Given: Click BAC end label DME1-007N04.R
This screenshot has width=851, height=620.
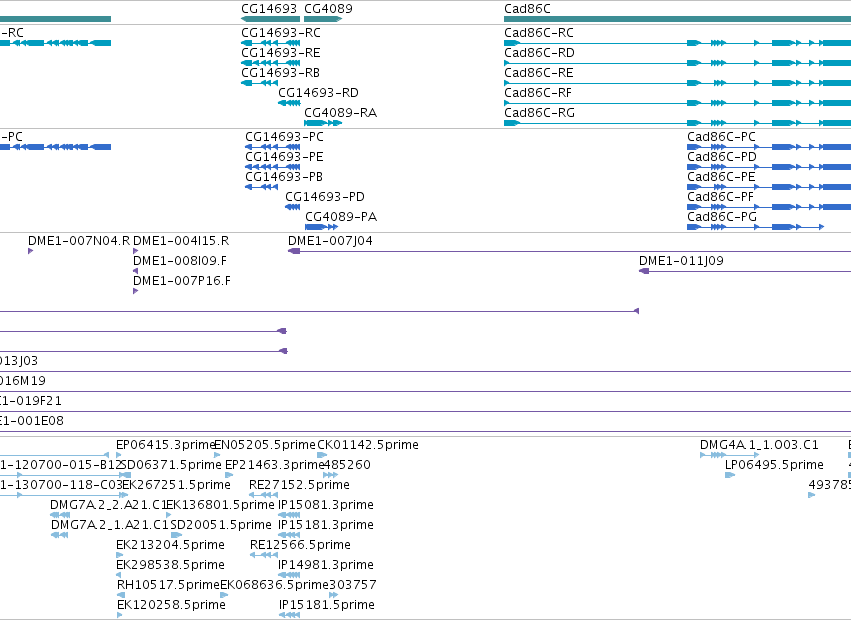Looking at the screenshot, I should pos(79,241).
